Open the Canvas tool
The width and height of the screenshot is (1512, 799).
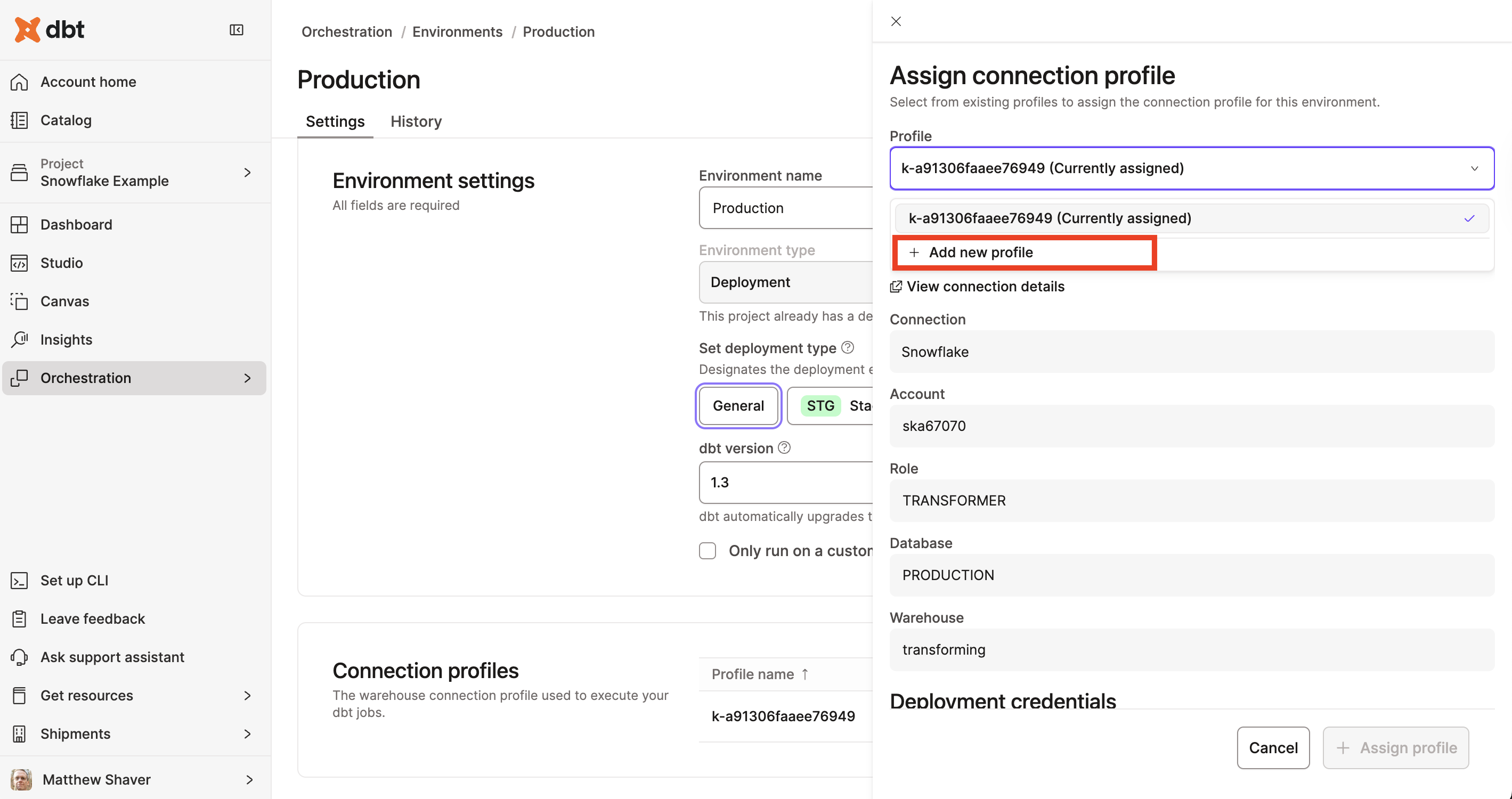click(64, 301)
